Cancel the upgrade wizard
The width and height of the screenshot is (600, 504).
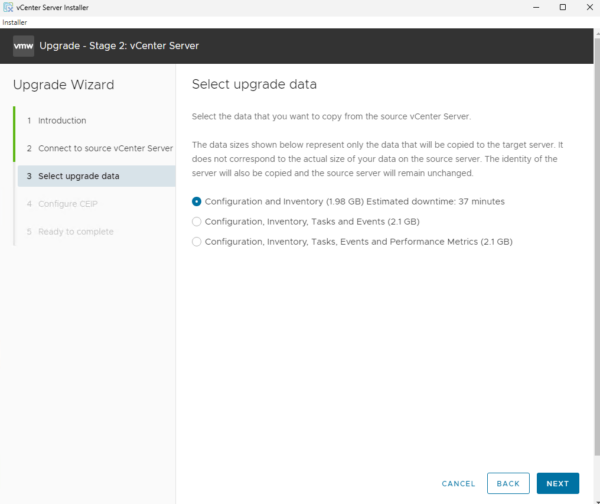click(458, 484)
